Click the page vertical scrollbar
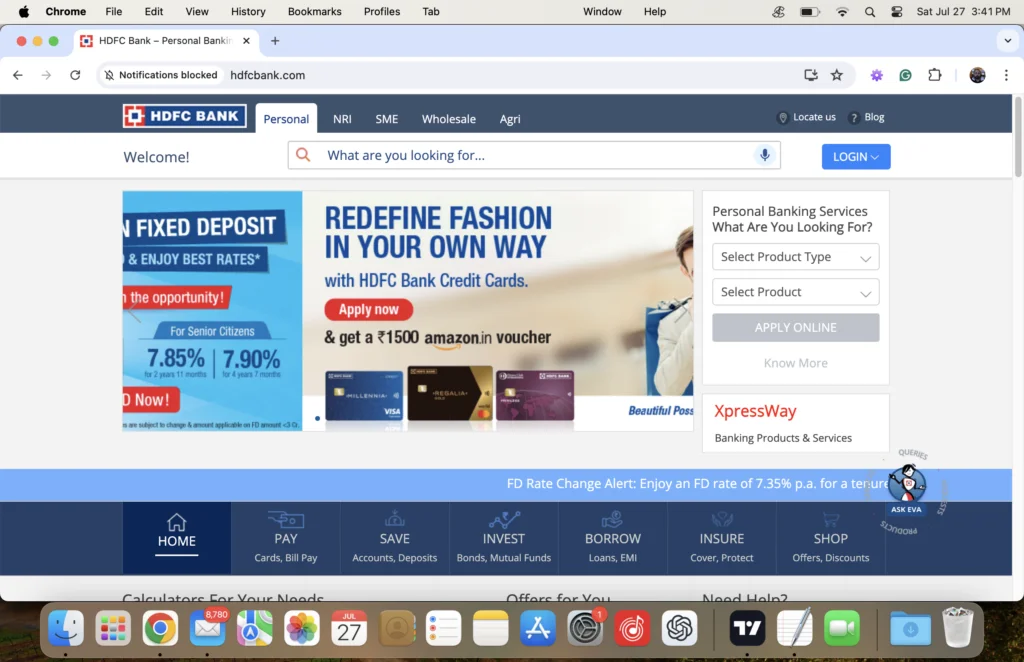Screen dimensions: 1024x662 coord(1017,137)
